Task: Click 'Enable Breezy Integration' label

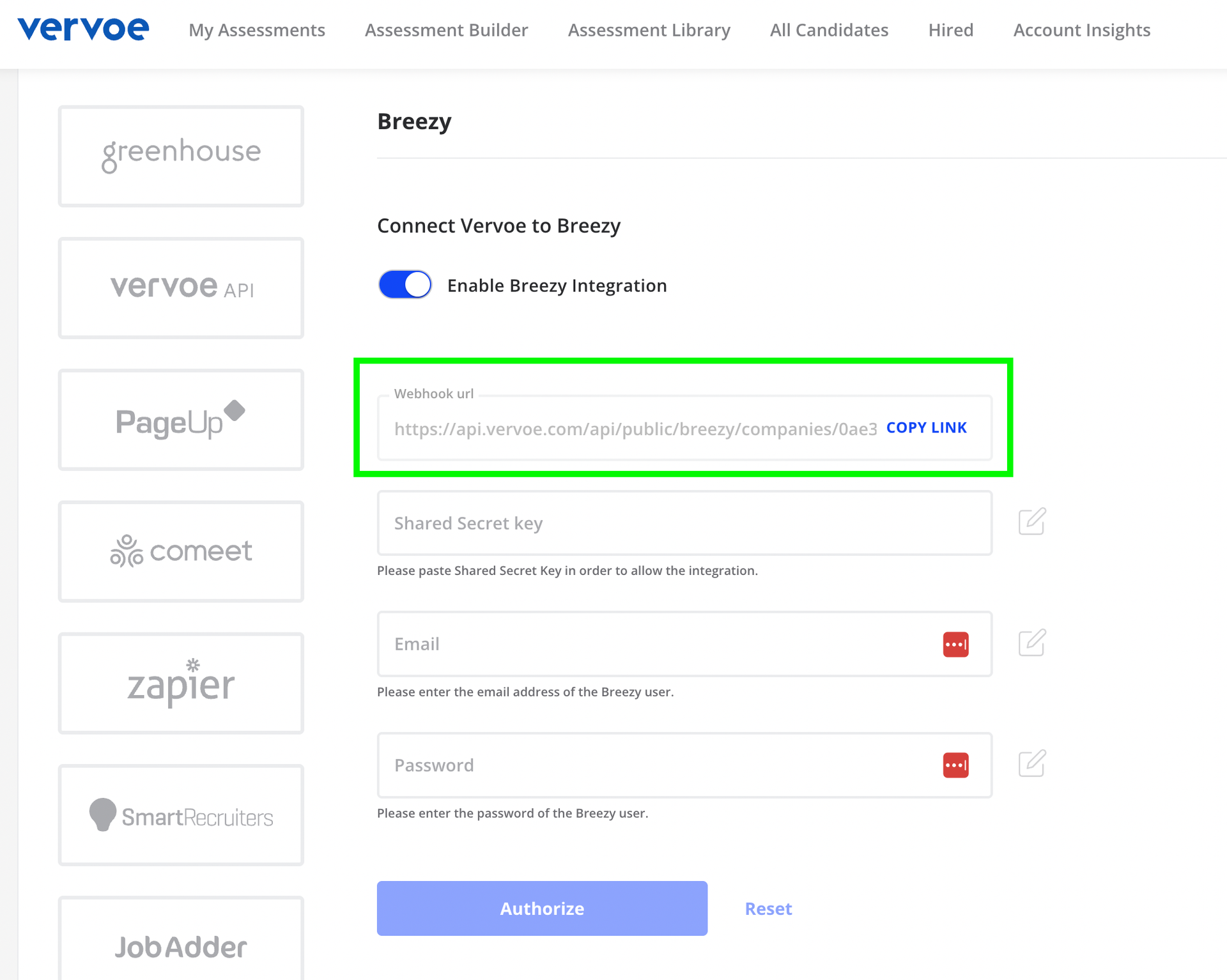Action: click(557, 286)
